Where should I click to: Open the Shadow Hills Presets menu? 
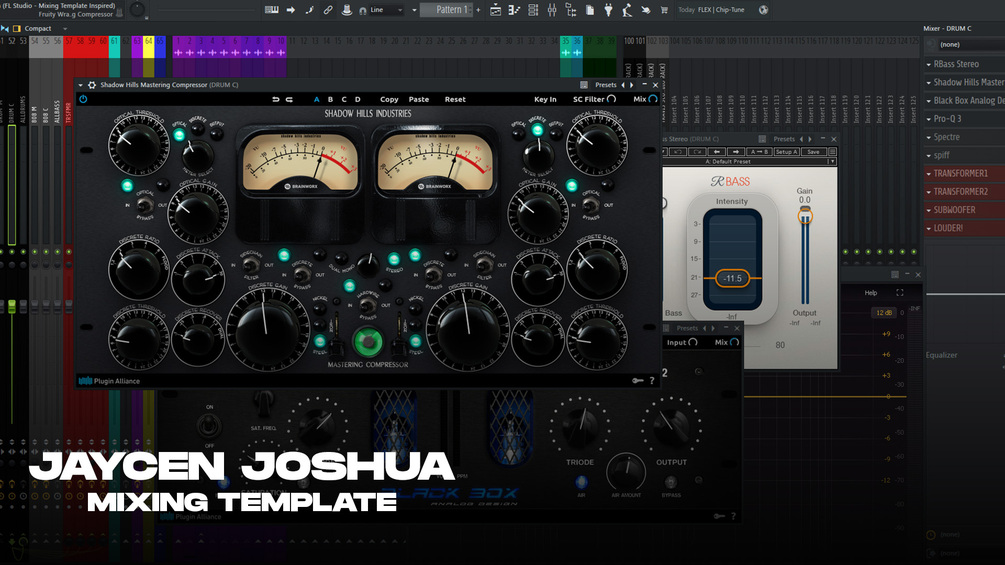point(605,85)
